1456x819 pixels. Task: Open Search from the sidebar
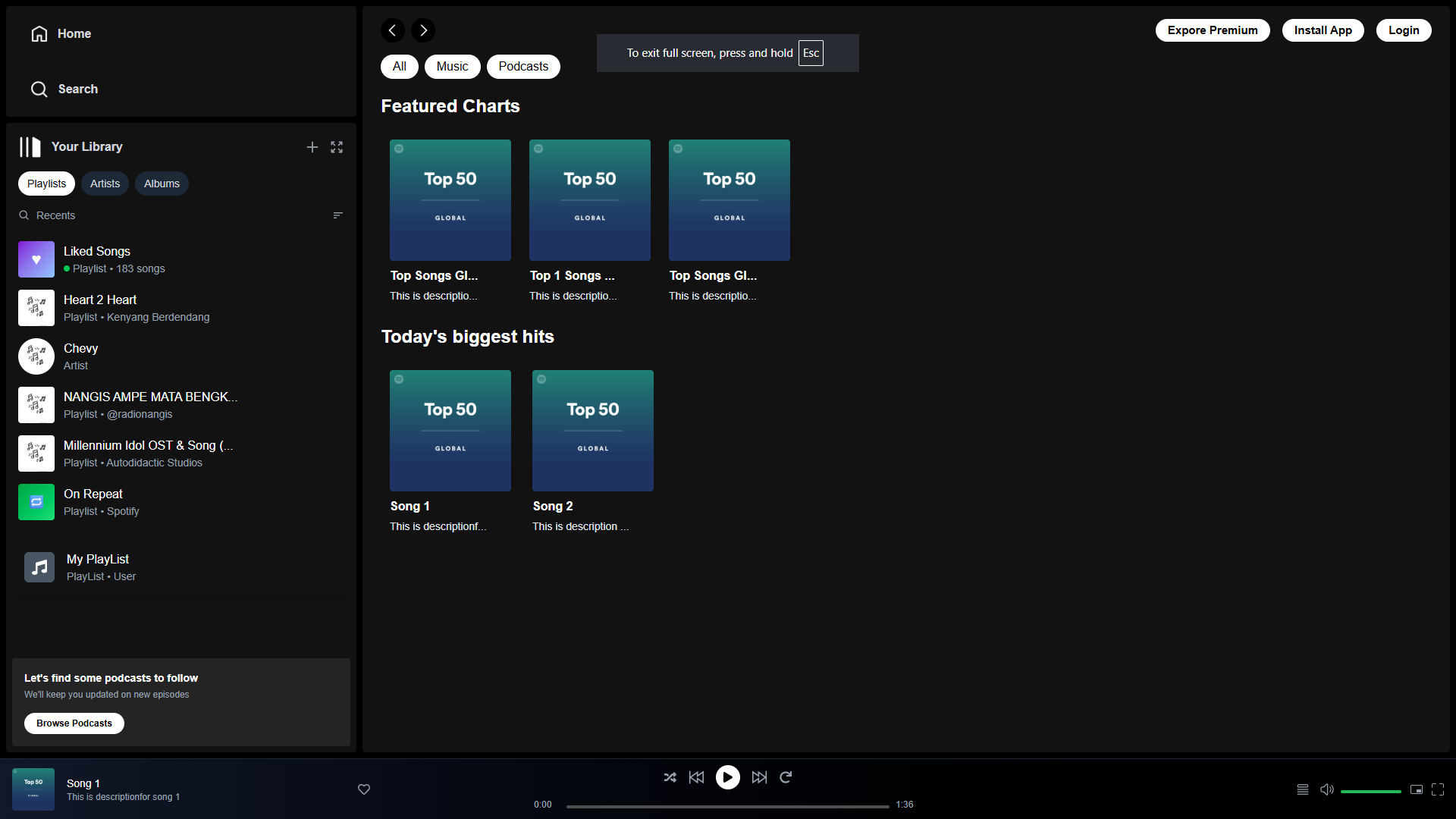point(38,89)
